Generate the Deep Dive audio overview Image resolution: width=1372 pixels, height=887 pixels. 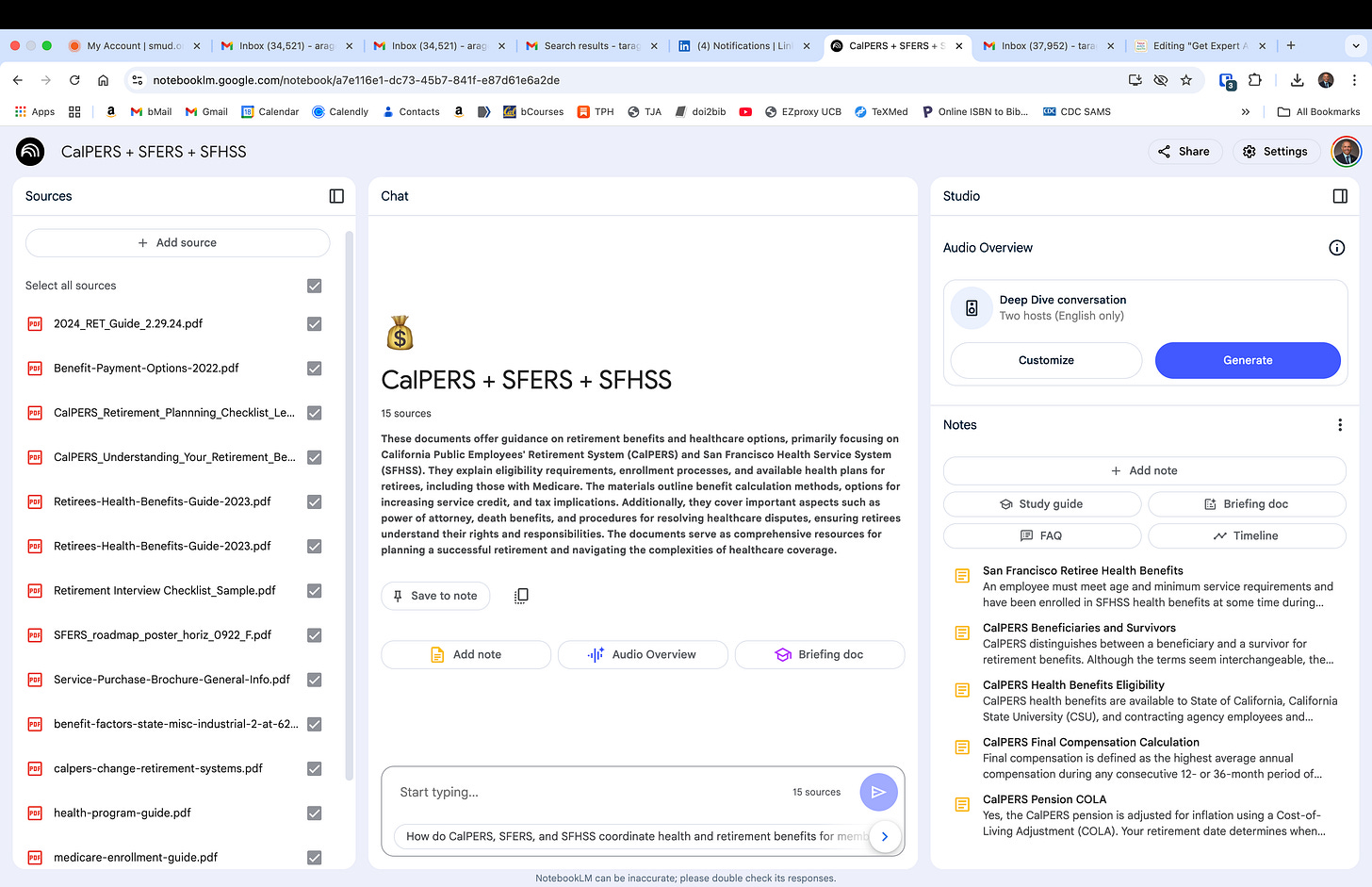1248,360
